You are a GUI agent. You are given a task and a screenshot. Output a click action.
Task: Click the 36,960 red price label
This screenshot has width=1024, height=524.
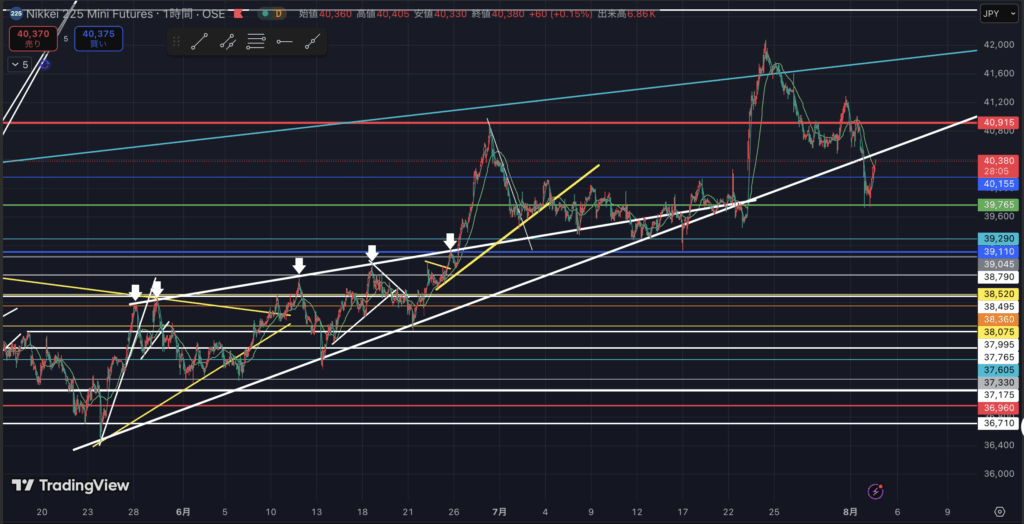point(999,407)
